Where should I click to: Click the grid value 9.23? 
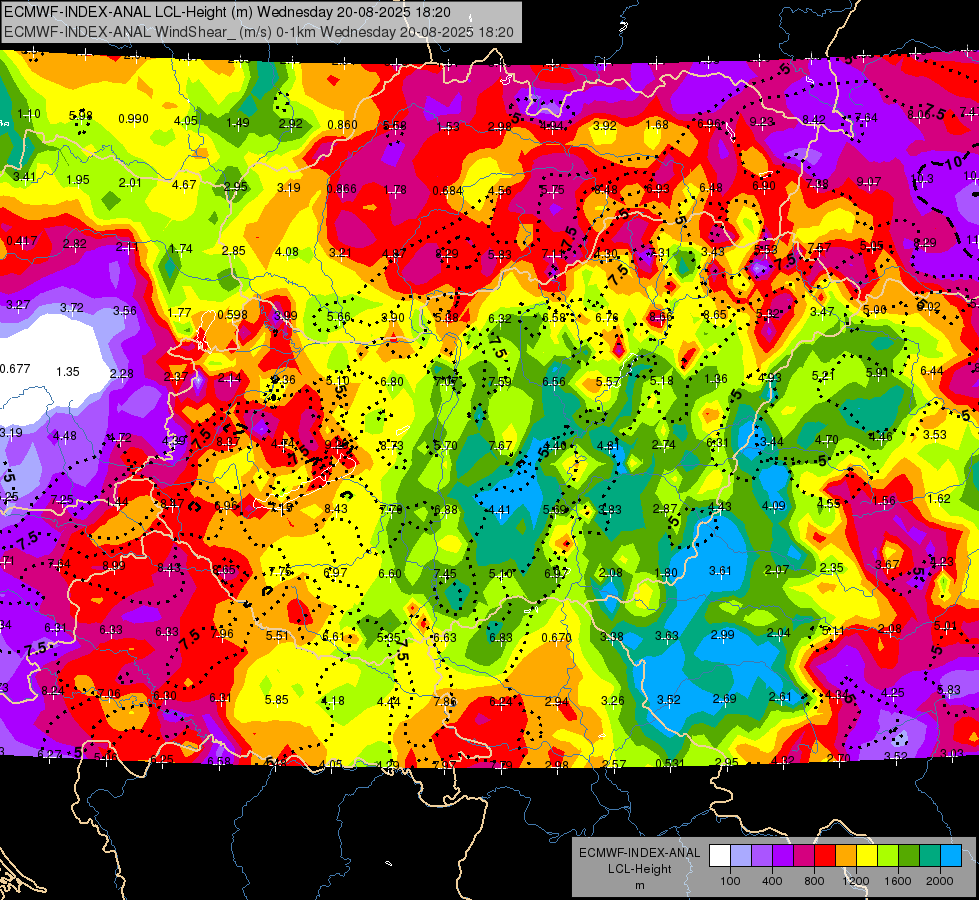coord(762,122)
